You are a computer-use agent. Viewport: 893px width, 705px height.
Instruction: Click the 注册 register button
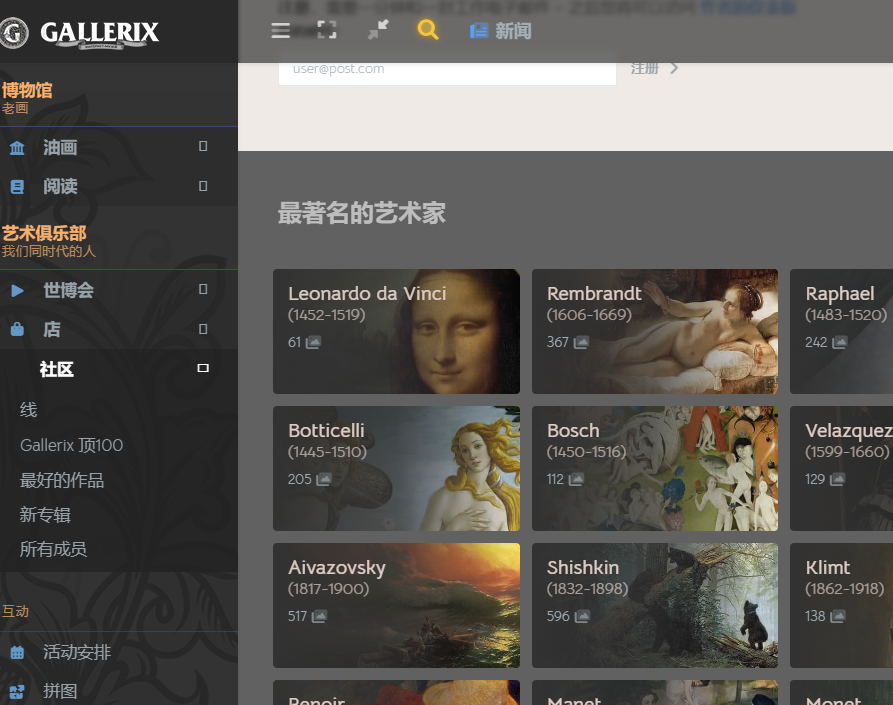point(655,68)
